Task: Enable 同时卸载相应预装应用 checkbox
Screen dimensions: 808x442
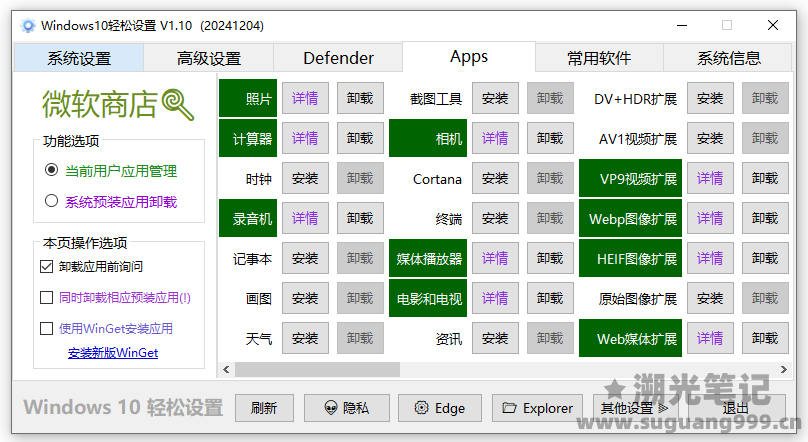Action: (46, 297)
